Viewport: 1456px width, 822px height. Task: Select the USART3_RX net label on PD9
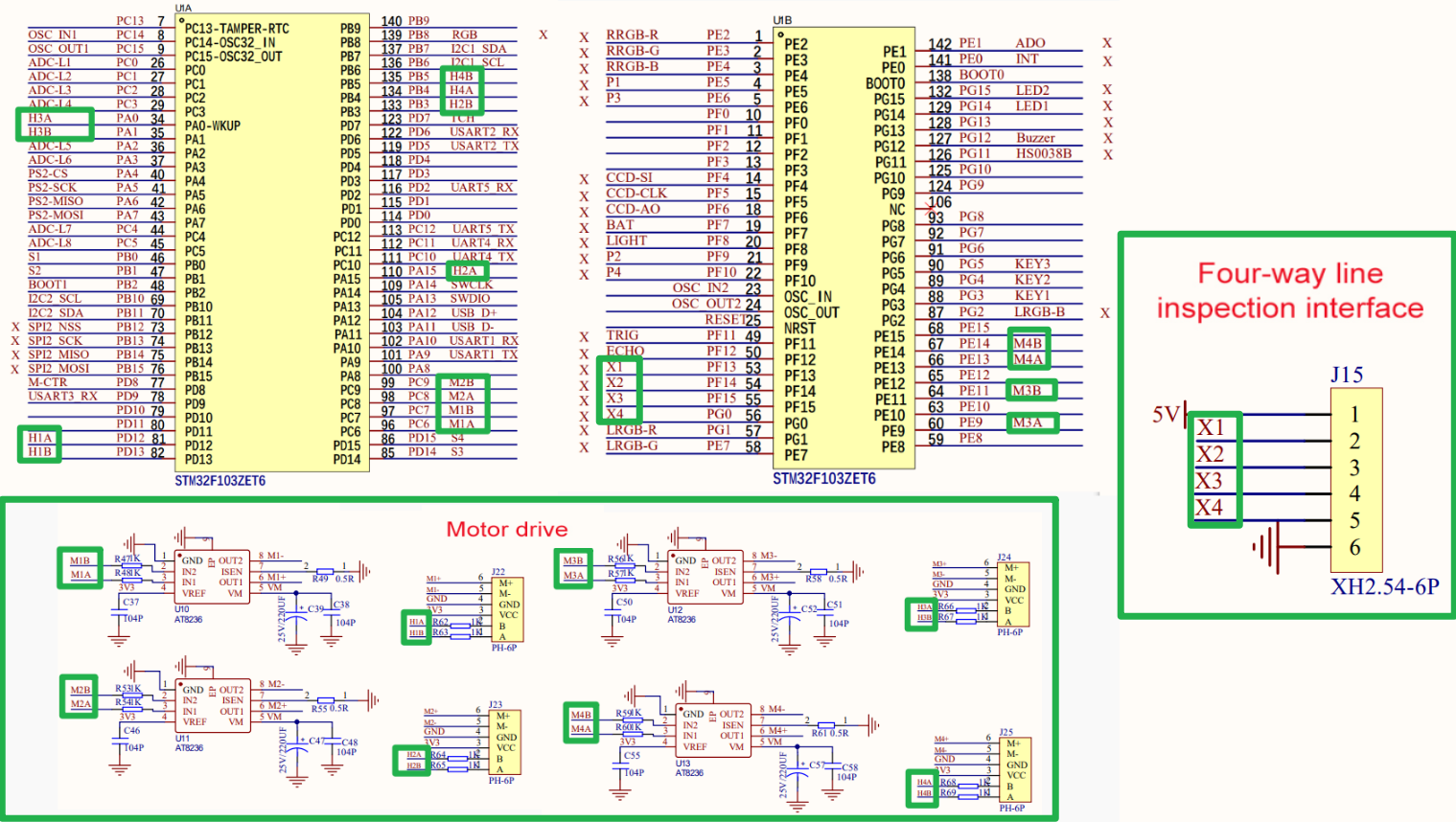coord(62,396)
